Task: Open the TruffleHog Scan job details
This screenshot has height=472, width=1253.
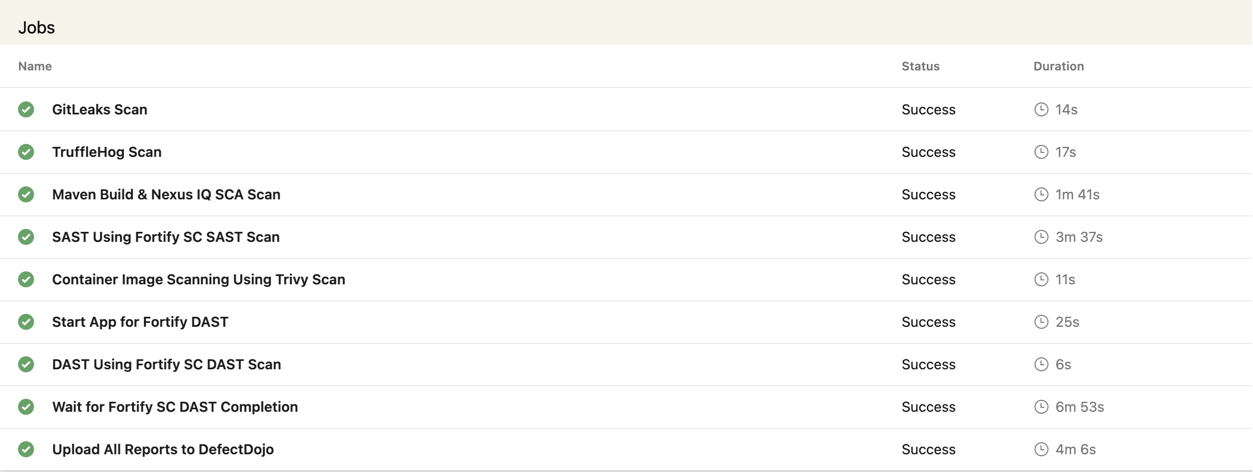Action: point(107,152)
